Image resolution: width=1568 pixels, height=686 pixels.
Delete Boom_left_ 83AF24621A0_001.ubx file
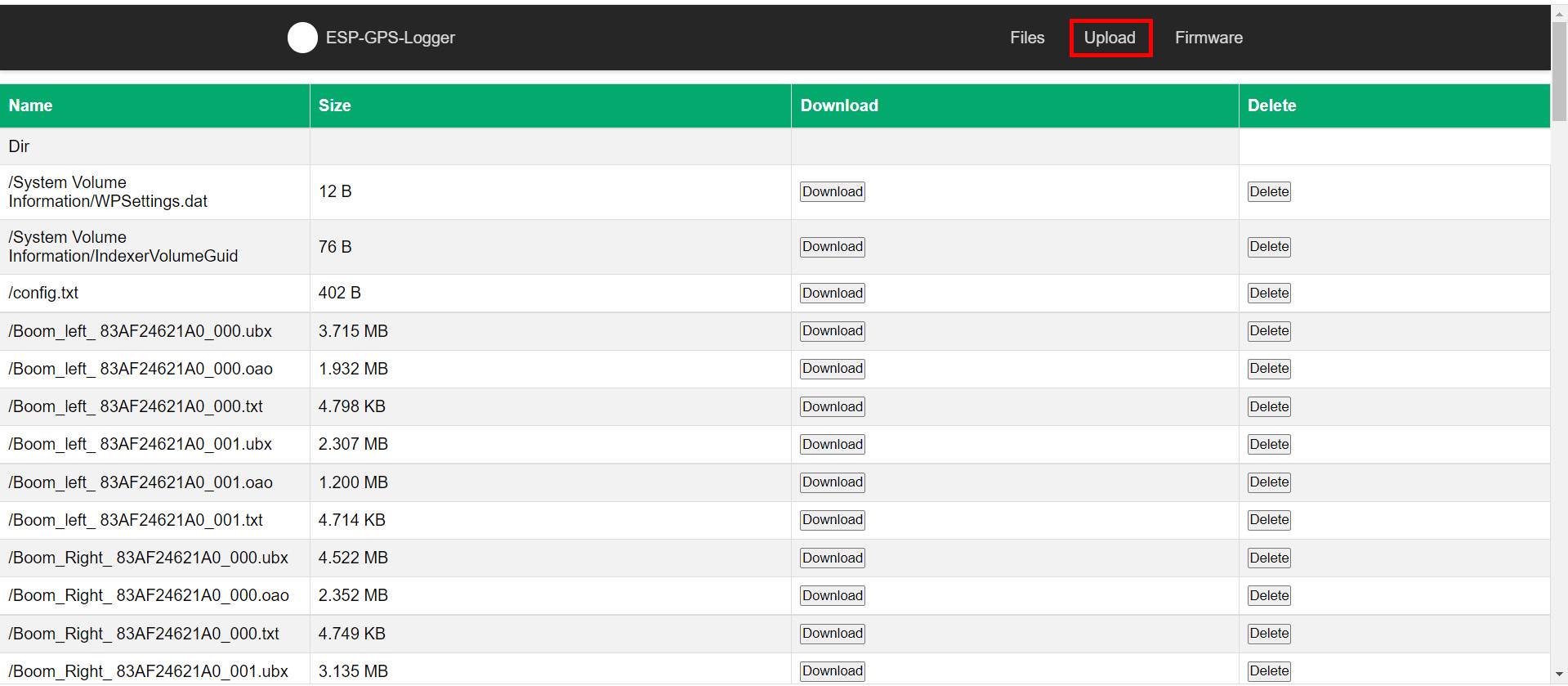point(1268,445)
